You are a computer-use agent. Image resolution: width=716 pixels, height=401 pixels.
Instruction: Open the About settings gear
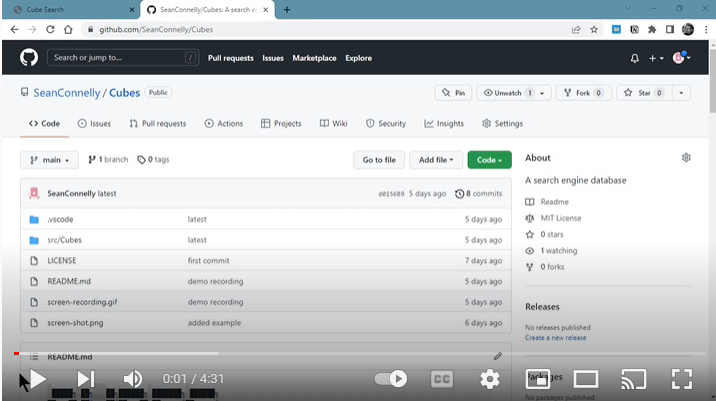coord(686,158)
